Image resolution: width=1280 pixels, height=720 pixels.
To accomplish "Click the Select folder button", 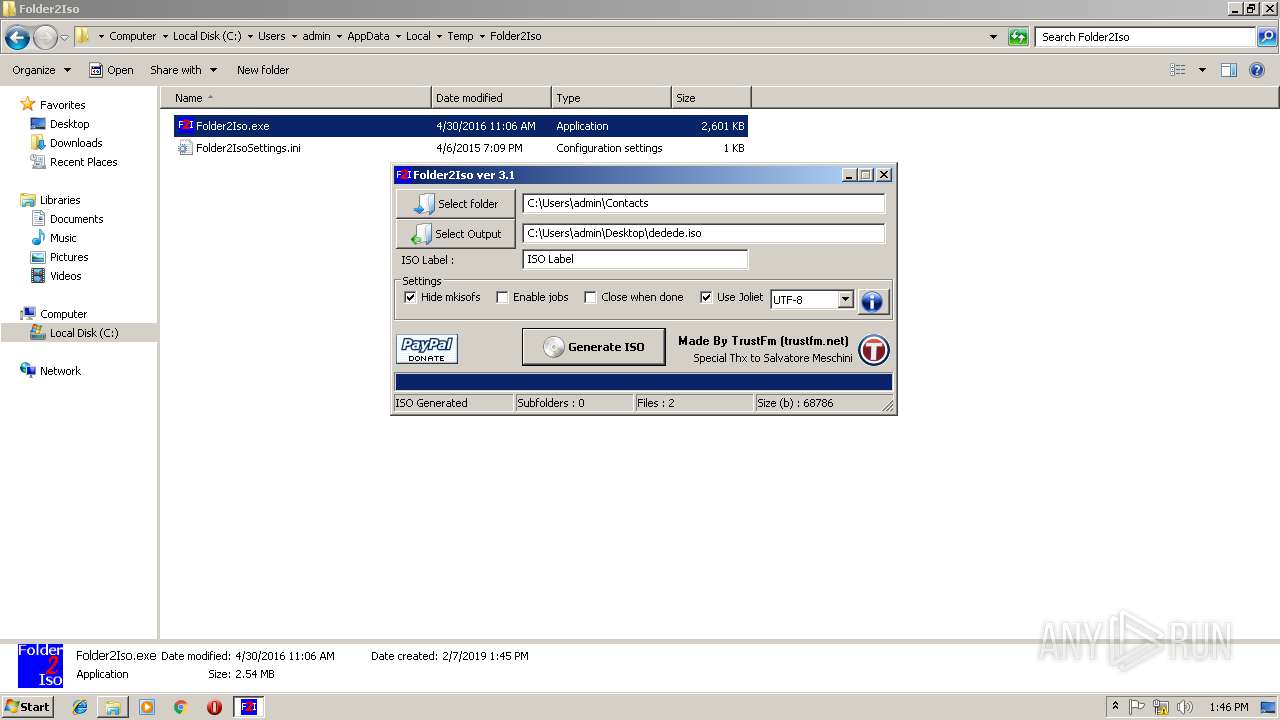I will (456, 203).
